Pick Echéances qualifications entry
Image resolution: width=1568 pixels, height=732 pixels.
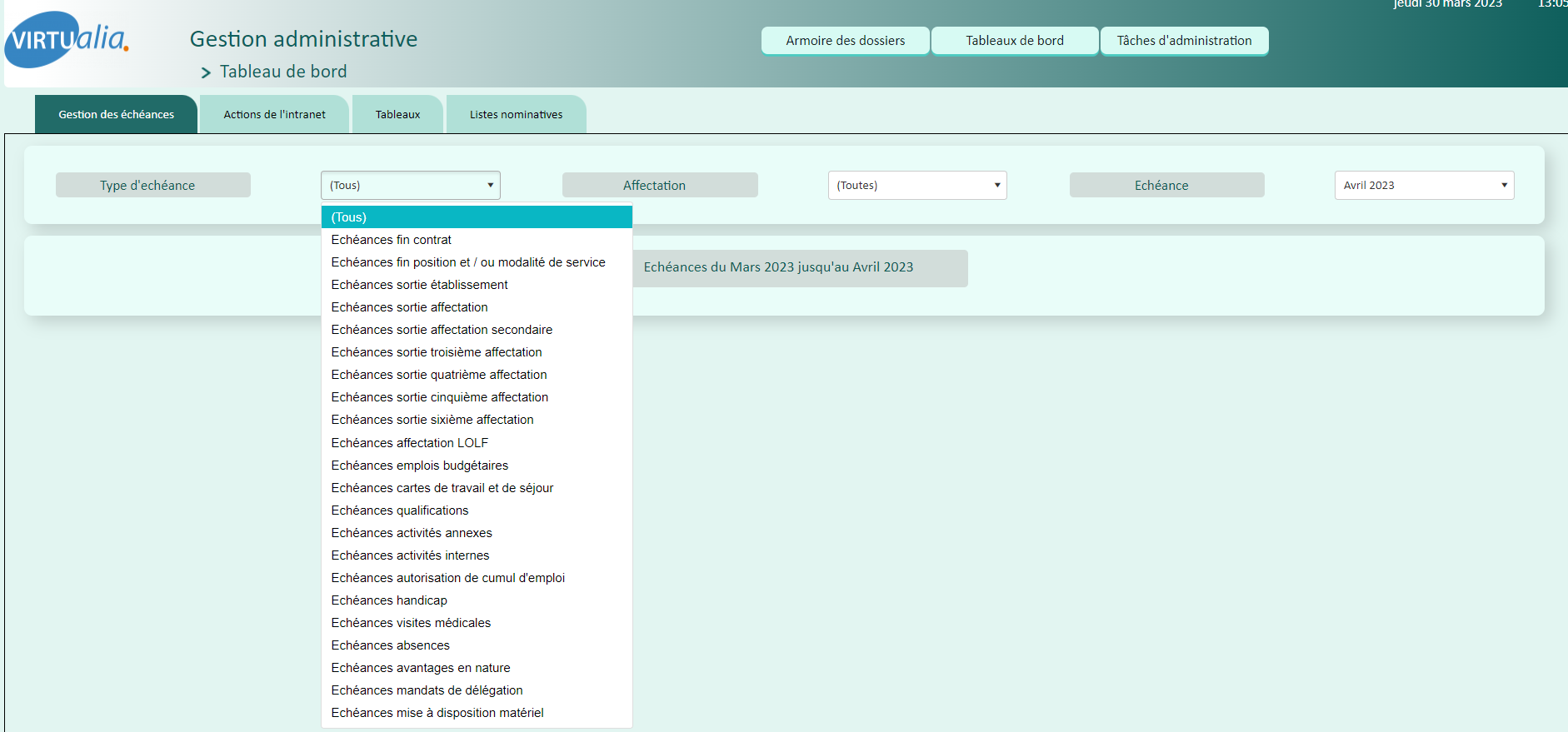[399, 510]
